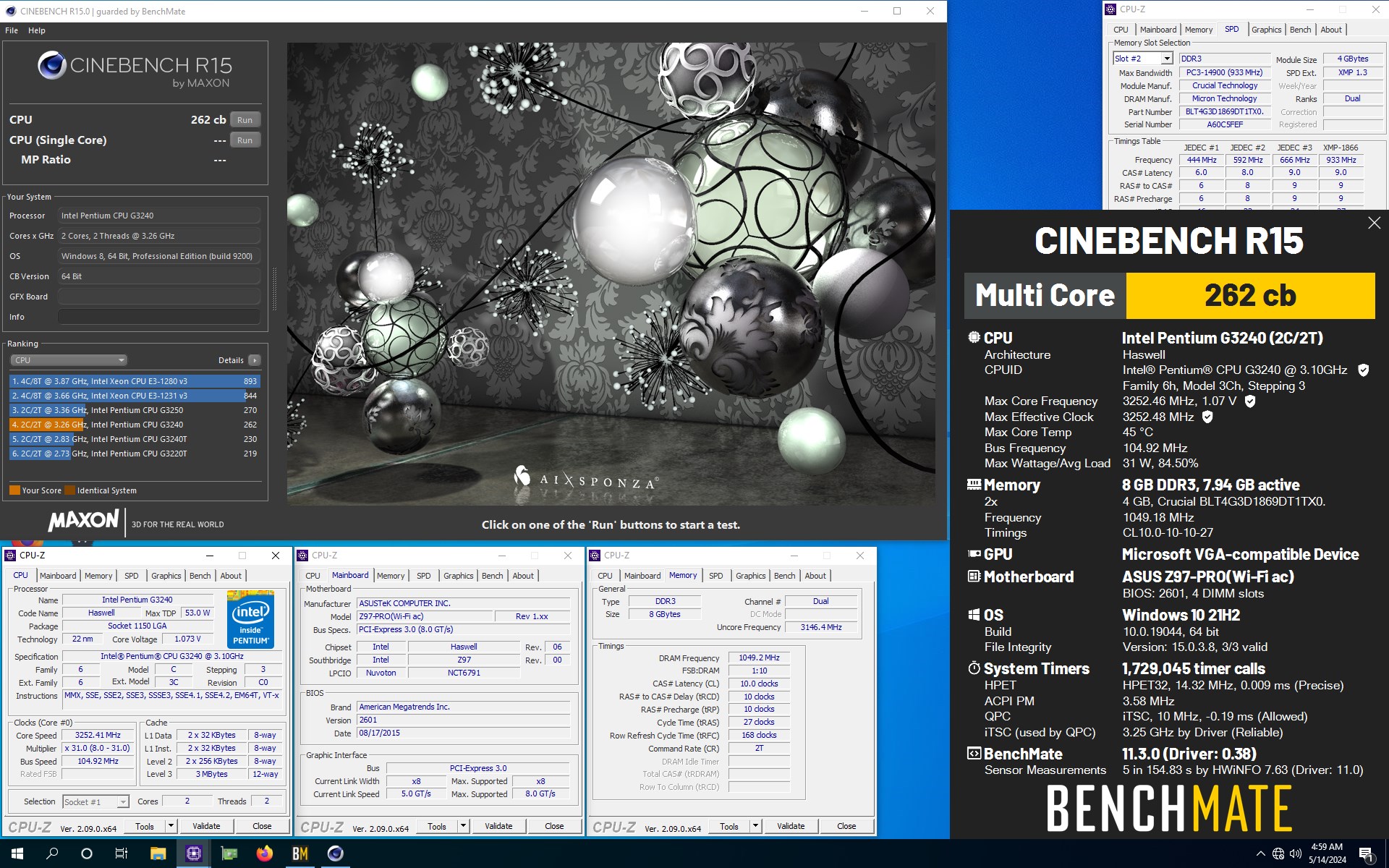
Task: Click the Part Number field BLT4G3D1869DT1TX0
Action: pos(1224,112)
